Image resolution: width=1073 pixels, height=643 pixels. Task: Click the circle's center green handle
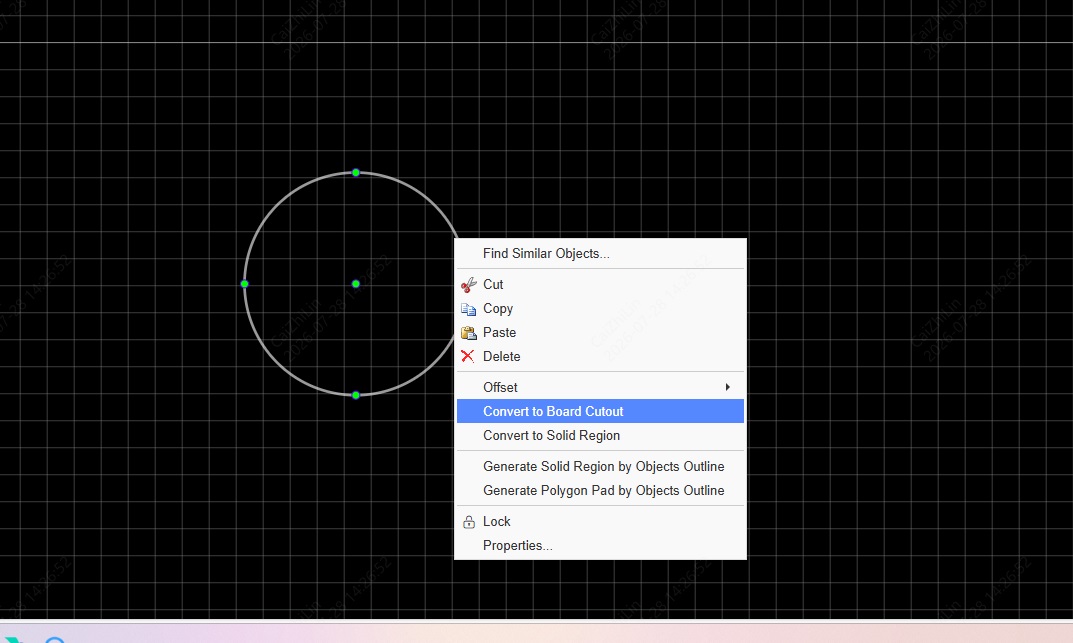[356, 284]
